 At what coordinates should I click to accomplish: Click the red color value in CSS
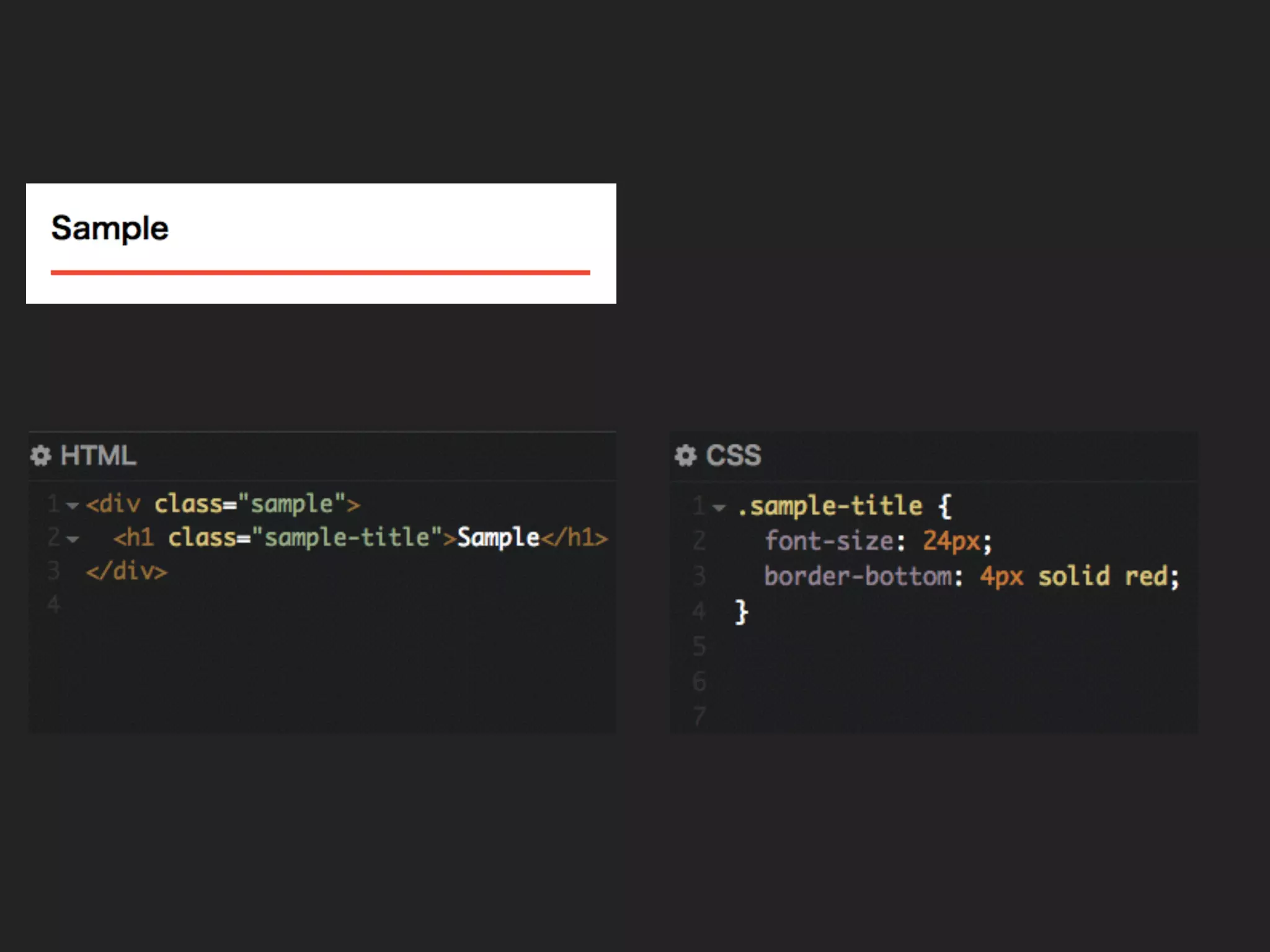1146,576
